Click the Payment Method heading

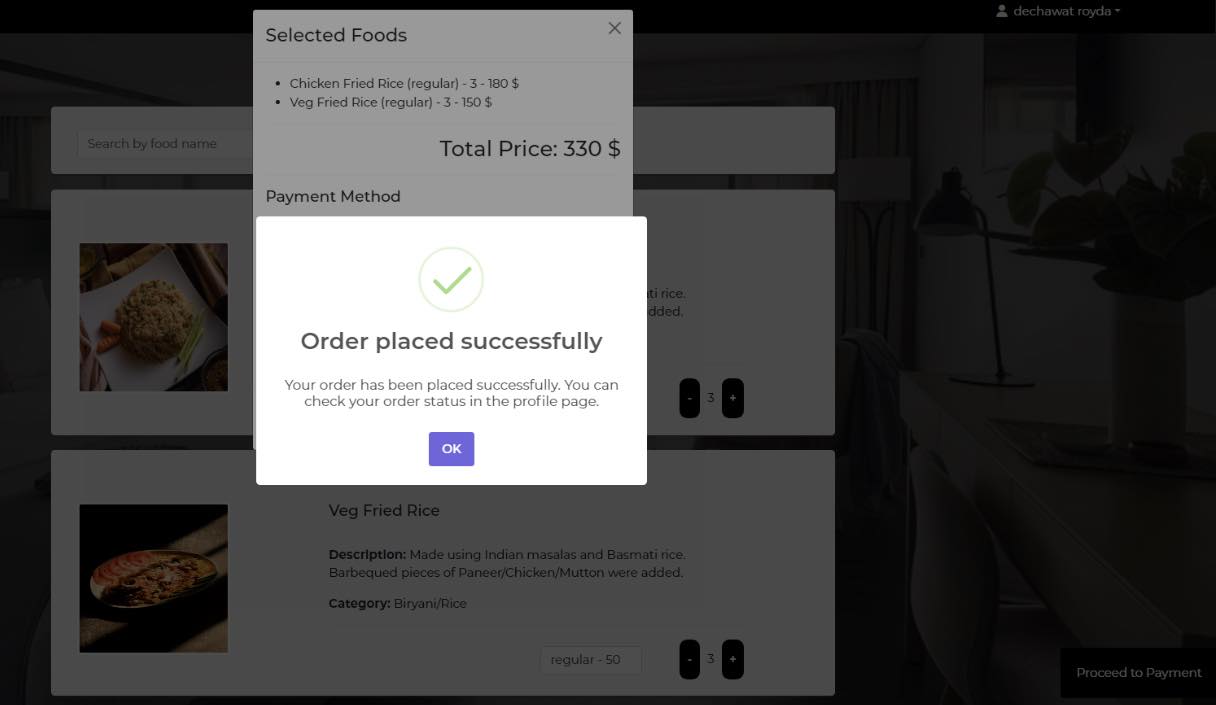[x=333, y=196]
